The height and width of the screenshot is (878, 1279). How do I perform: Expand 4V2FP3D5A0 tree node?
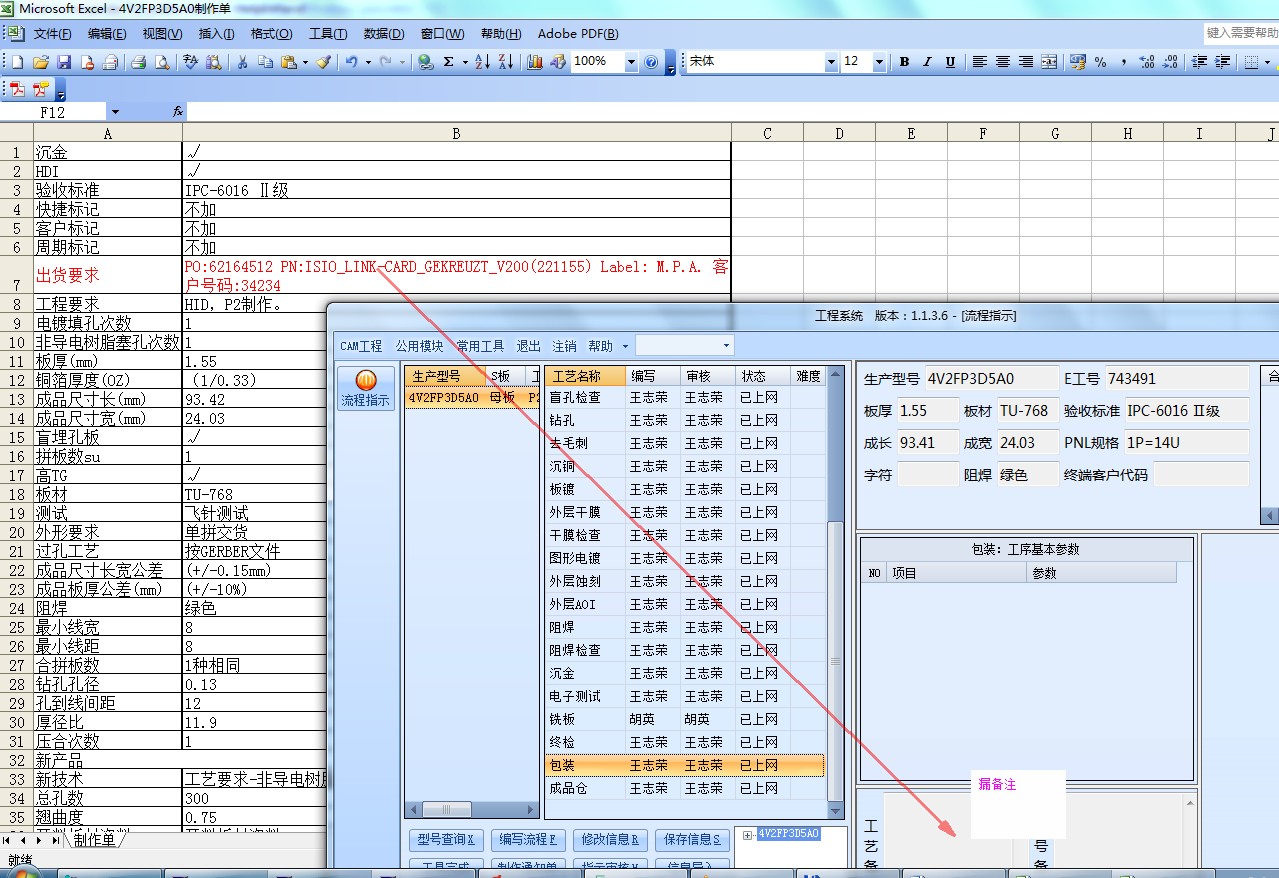[x=748, y=834]
